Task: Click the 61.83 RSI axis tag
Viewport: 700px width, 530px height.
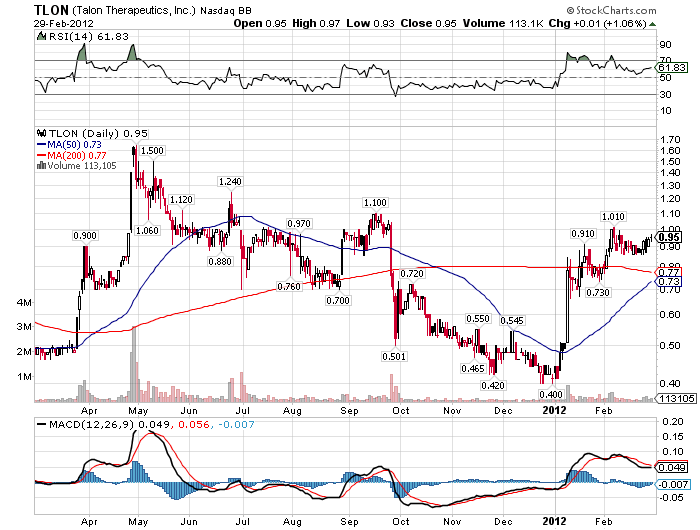Action: pos(671,67)
